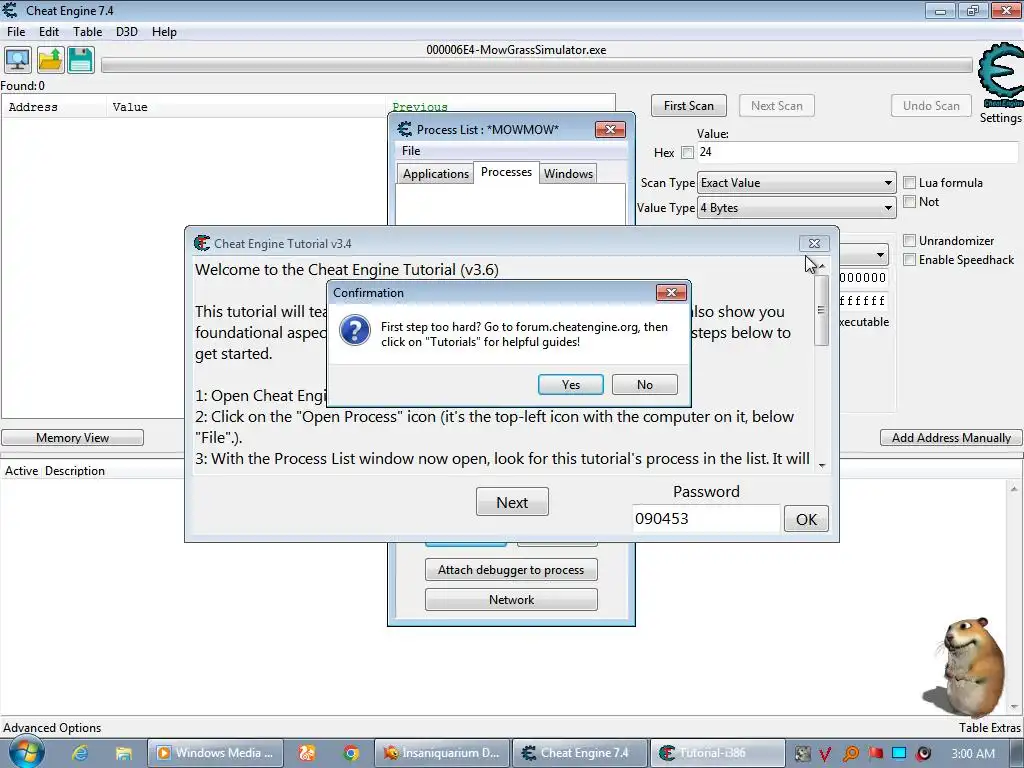Switch to Cheat Engine 7.4 taskbar item

coord(580,753)
